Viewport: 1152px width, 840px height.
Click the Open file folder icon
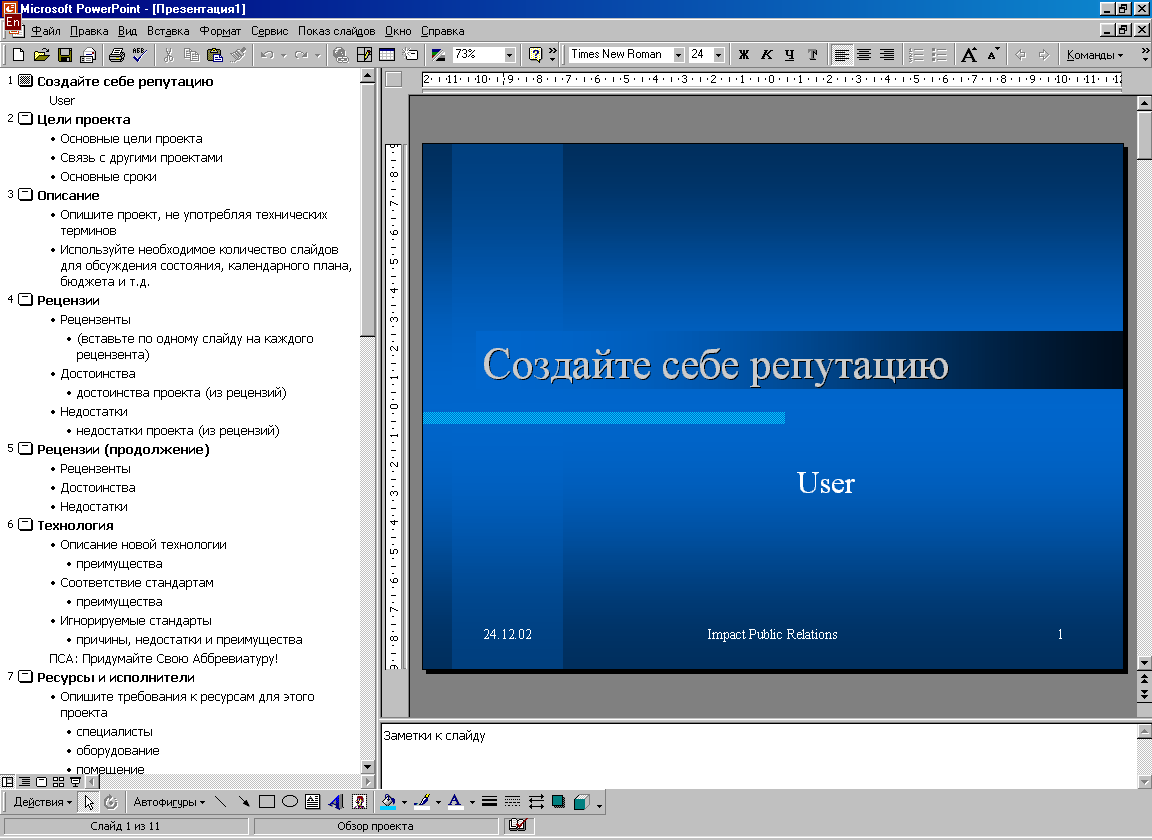pyautogui.click(x=41, y=54)
